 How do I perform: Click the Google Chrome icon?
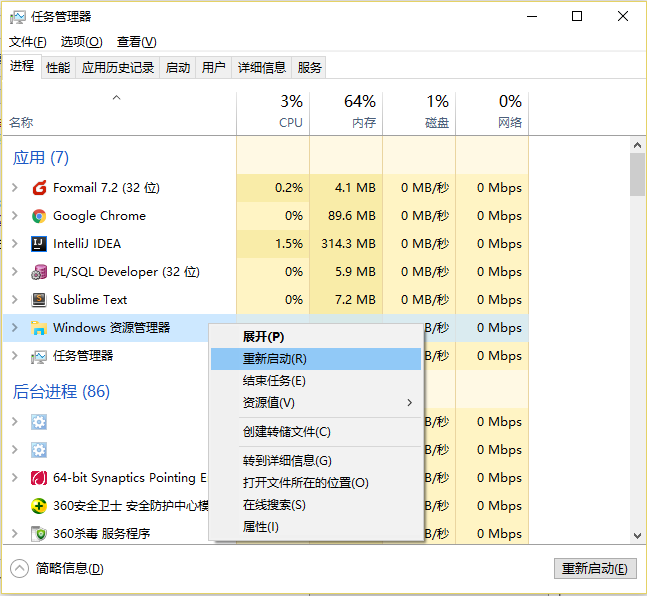coord(39,216)
